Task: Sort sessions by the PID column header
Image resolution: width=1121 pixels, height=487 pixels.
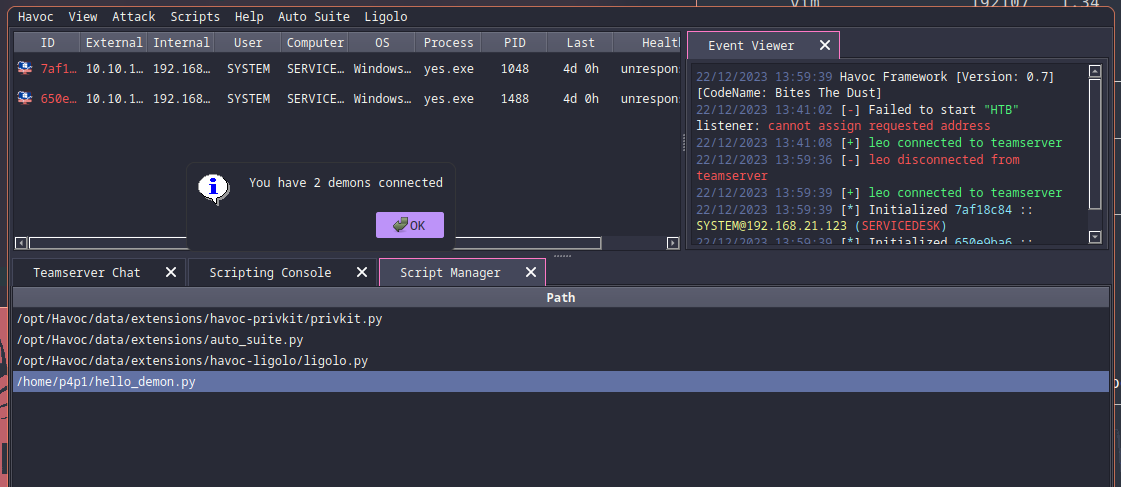Action: click(512, 43)
